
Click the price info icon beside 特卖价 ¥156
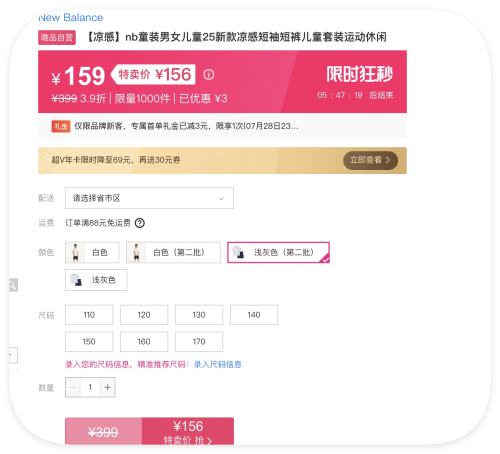click(x=208, y=74)
